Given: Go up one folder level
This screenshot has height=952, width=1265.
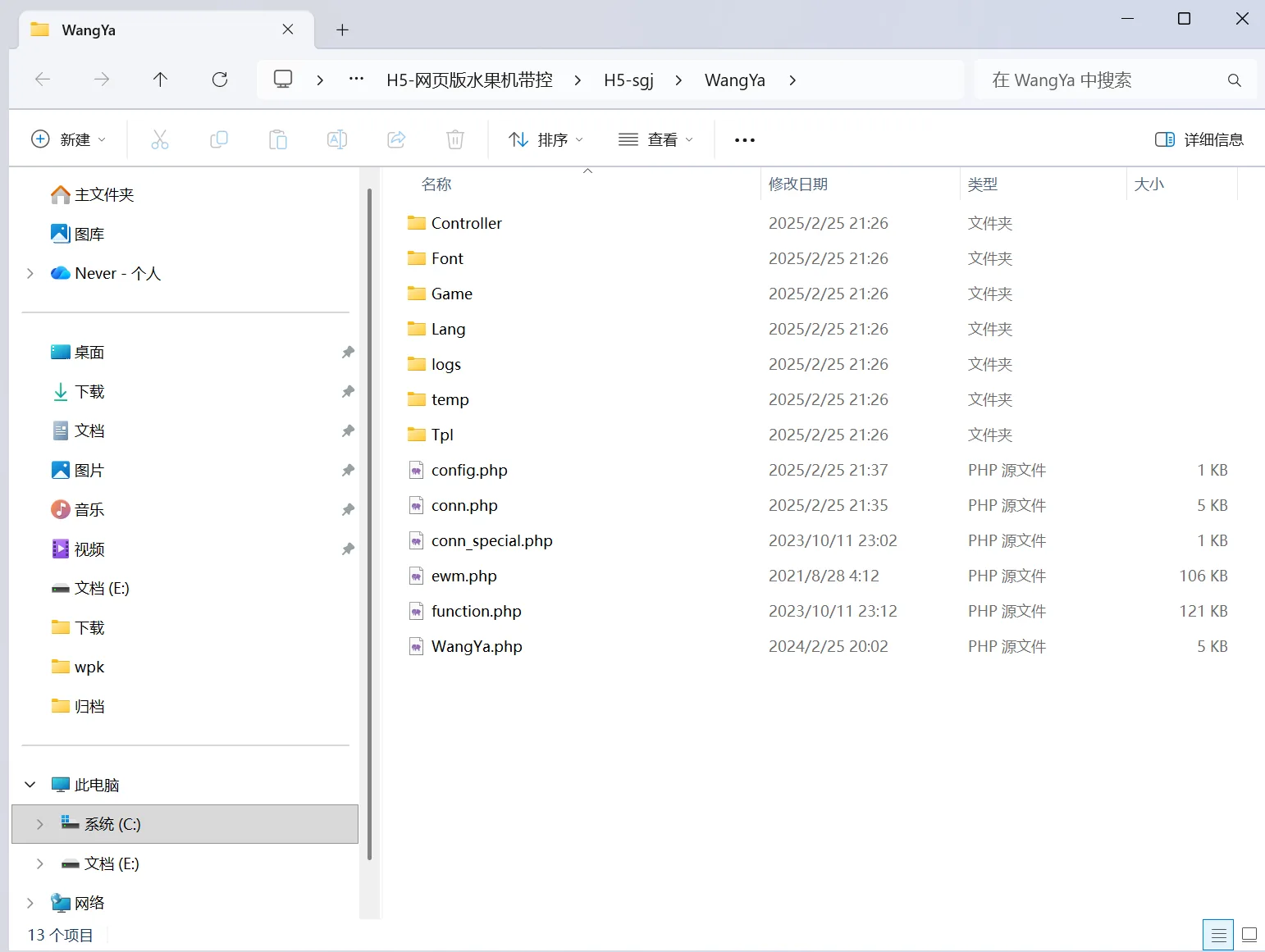Looking at the screenshot, I should pyautogui.click(x=160, y=80).
